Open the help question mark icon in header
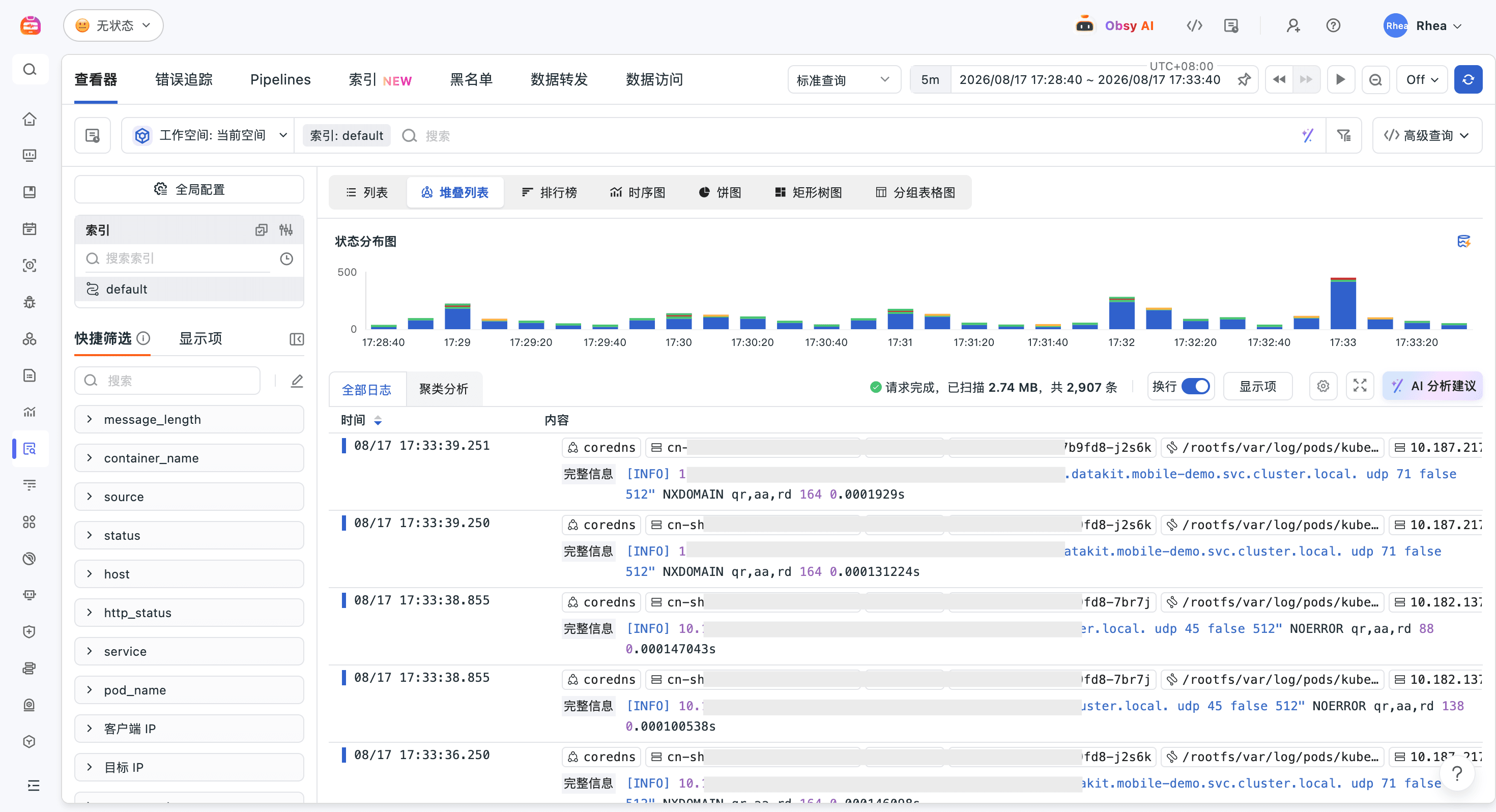The image size is (1496, 812). point(1333,25)
